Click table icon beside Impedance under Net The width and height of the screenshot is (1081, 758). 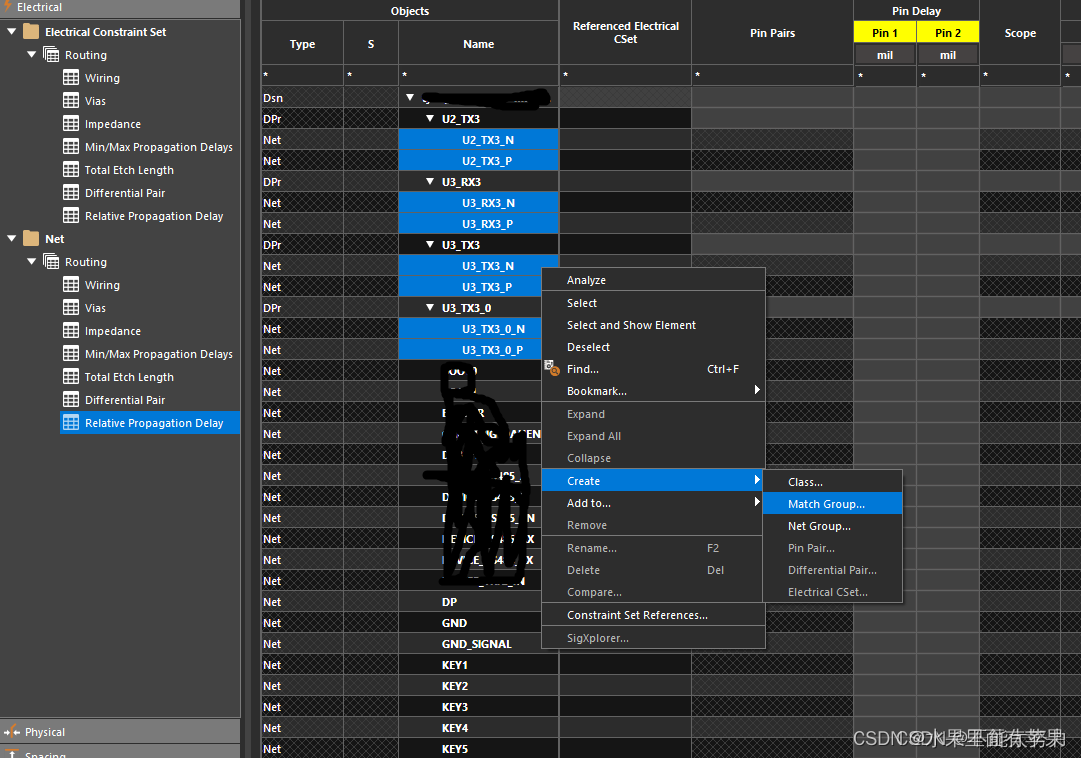coord(71,331)
